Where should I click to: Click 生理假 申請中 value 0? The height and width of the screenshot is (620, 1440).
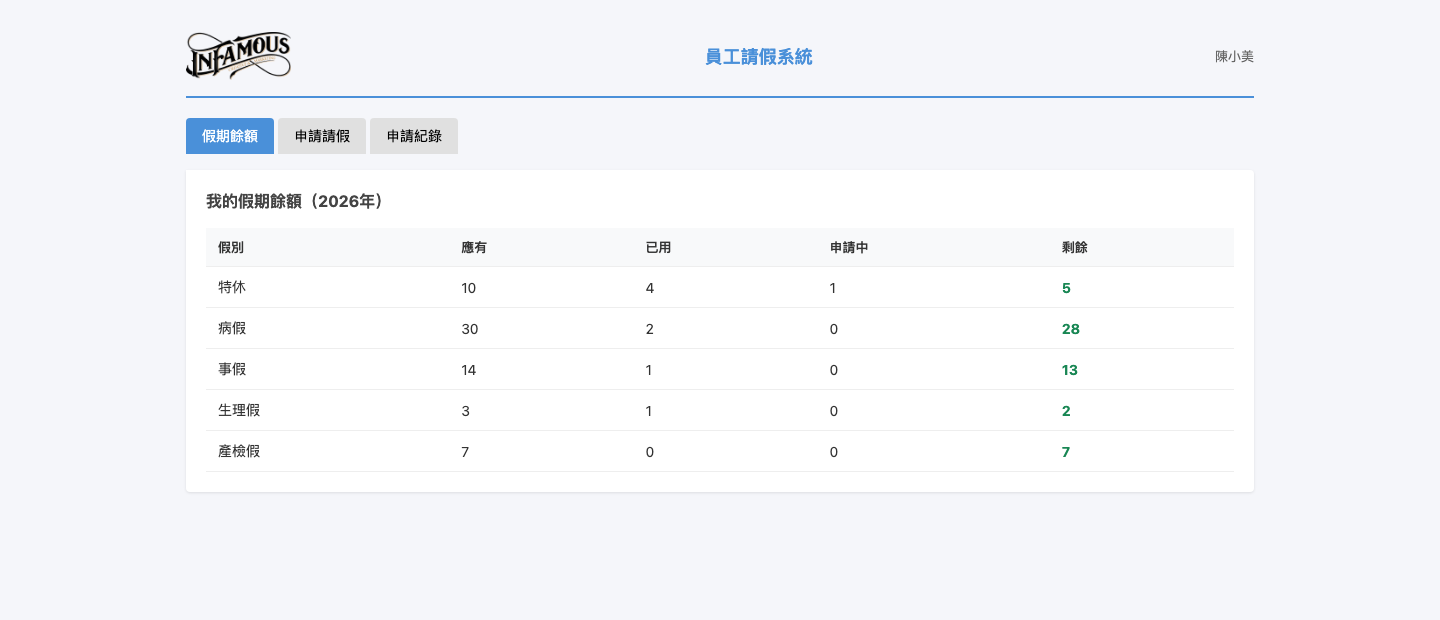click(834, 411)
